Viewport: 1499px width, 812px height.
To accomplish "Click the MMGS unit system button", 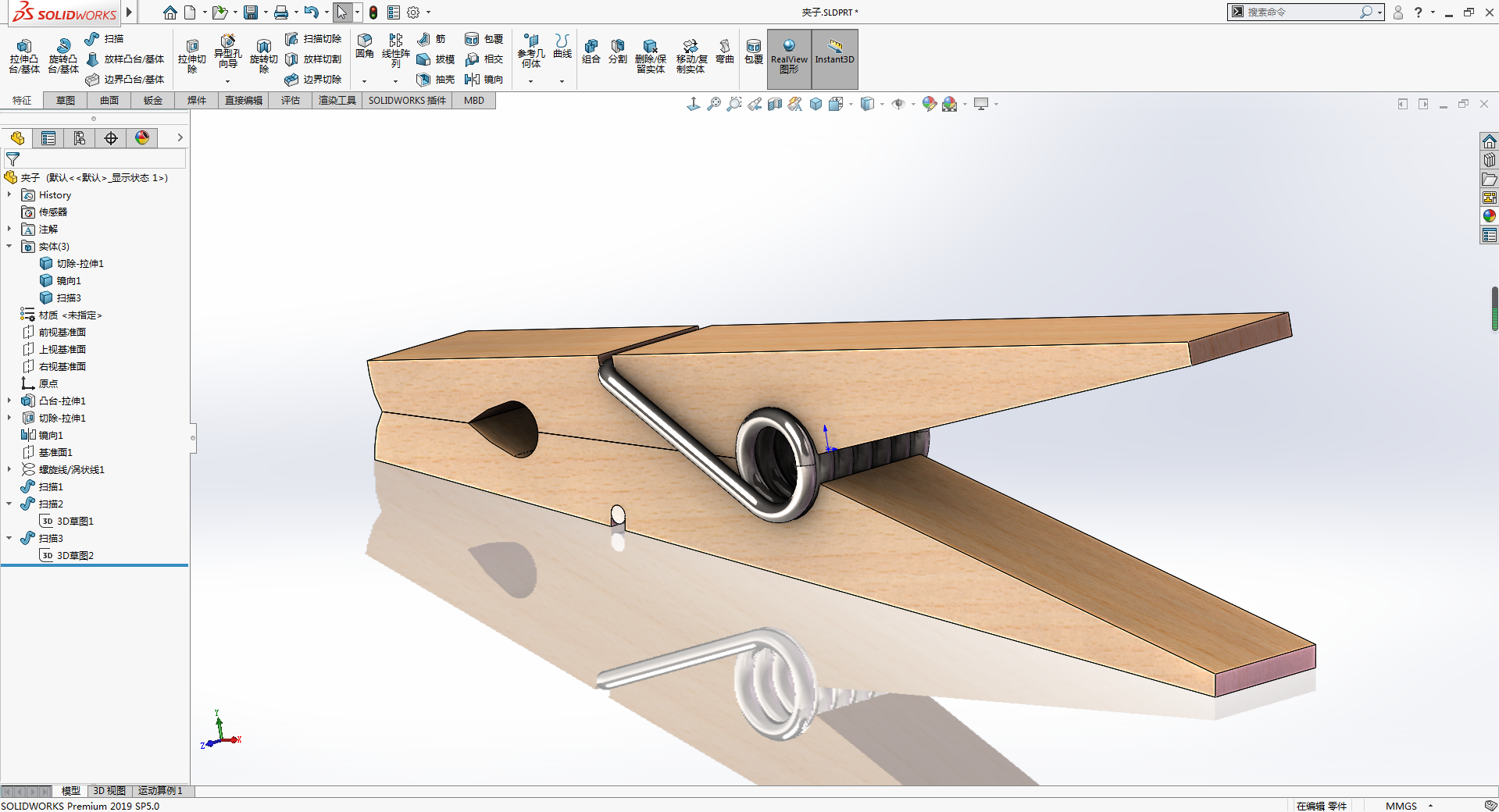I will [x=1401, y=806].
